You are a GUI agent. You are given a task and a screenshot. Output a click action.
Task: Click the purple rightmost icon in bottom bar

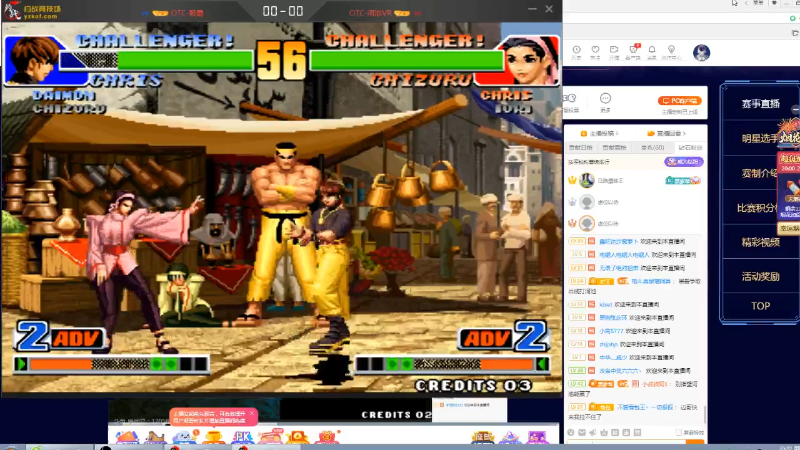(x=537, y=437)
